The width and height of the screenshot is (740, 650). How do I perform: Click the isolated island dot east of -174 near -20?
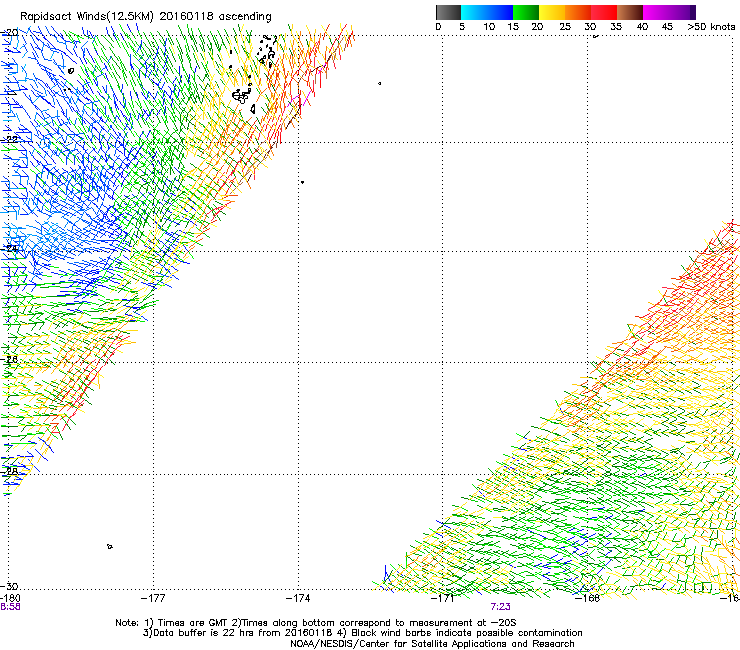379,84
